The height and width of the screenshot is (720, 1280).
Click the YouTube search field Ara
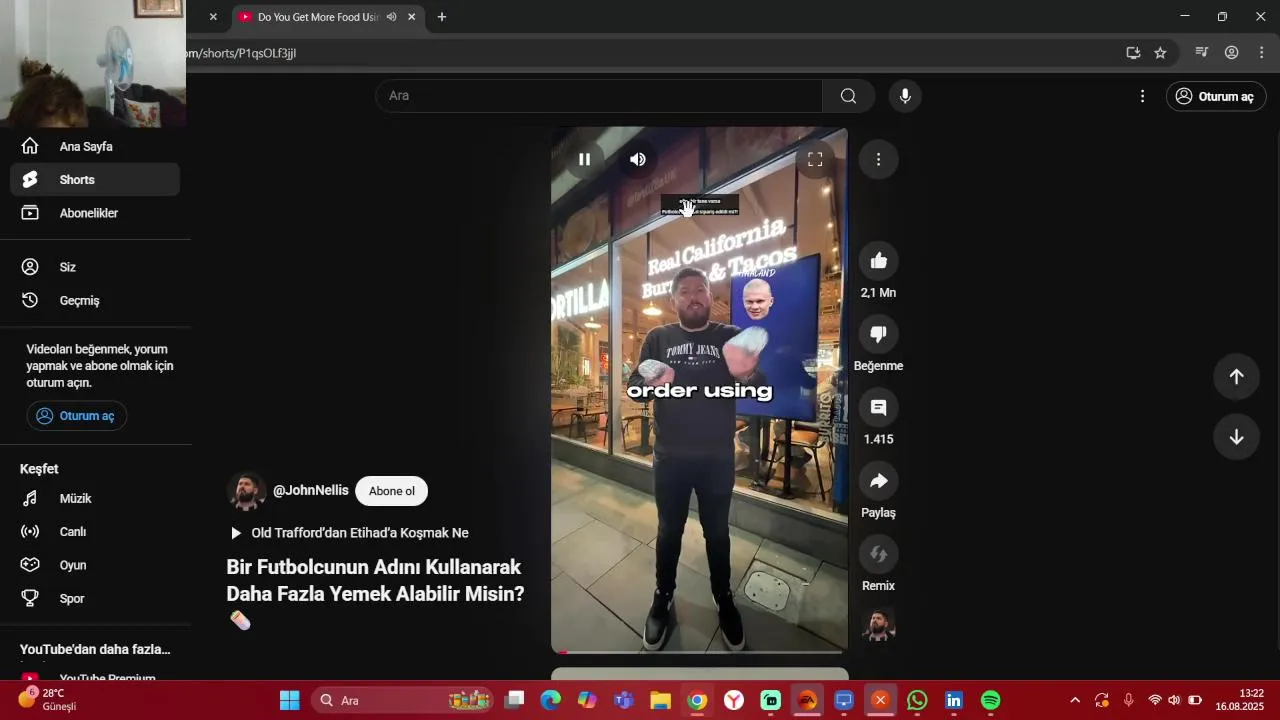(599, 96)
